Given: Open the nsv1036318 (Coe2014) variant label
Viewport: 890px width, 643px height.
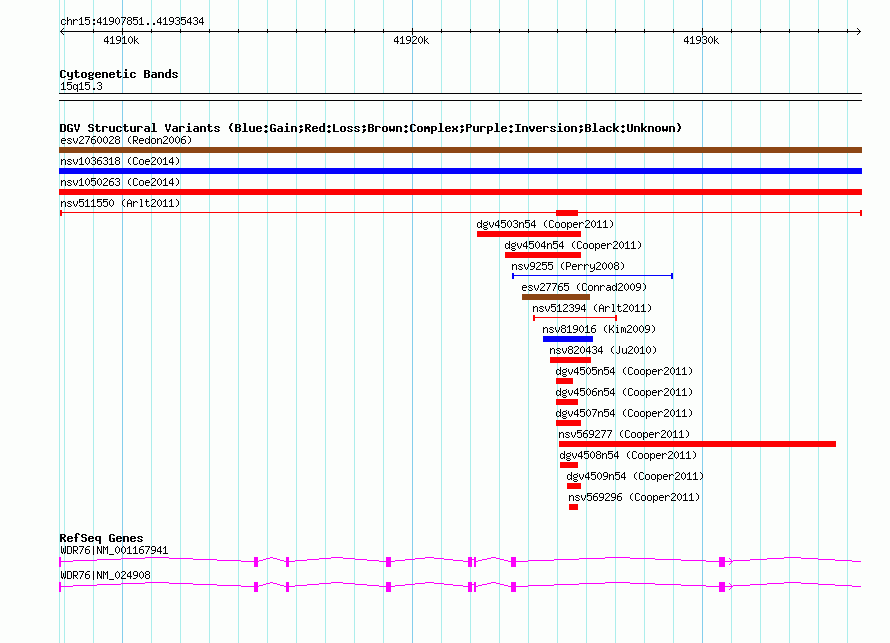Looking at the screenshot, I should pyautogui.click(x=120, y=161).
